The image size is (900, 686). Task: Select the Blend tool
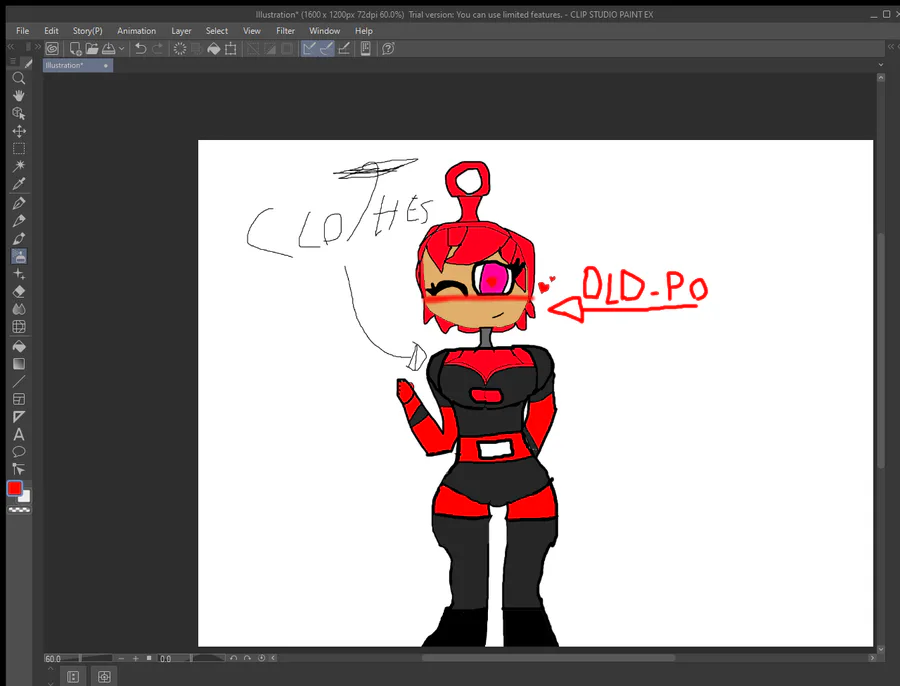pyautogui.click(x=19, y=309)
